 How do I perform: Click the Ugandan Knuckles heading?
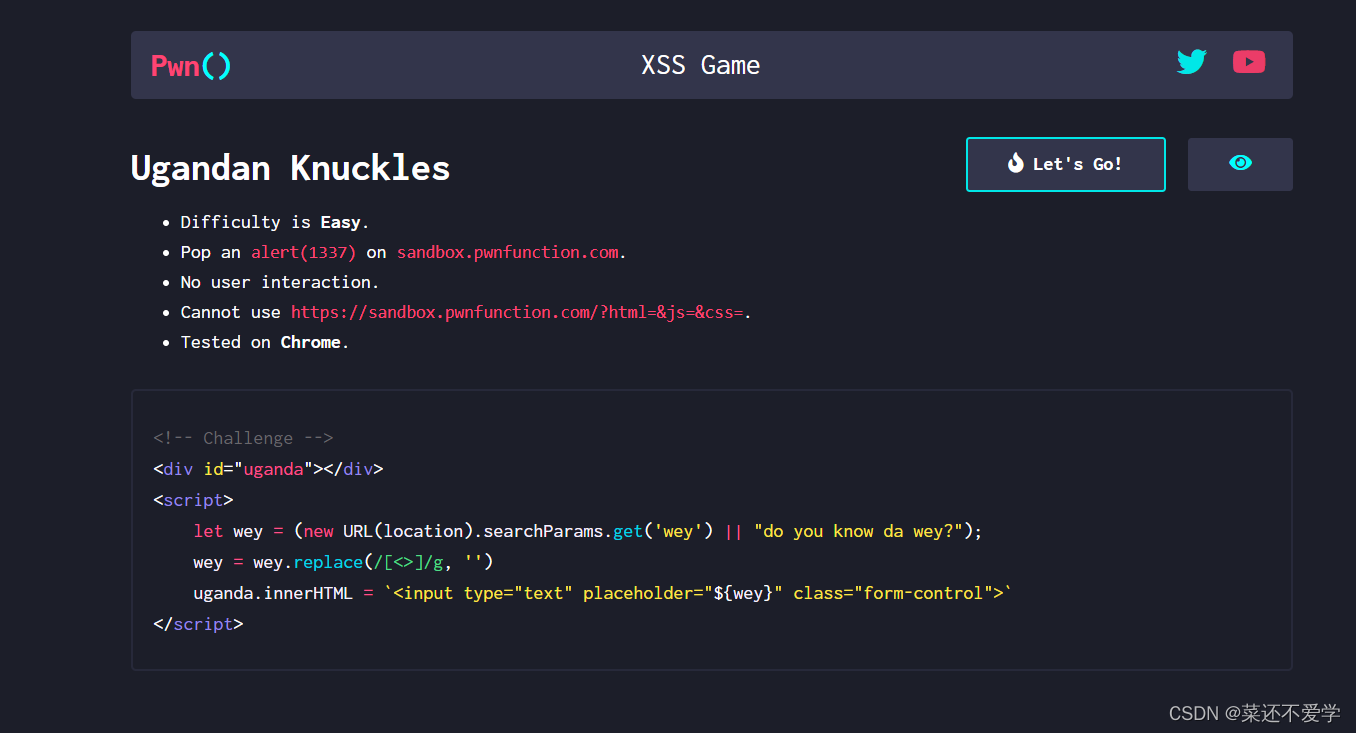tap(290, 168)
